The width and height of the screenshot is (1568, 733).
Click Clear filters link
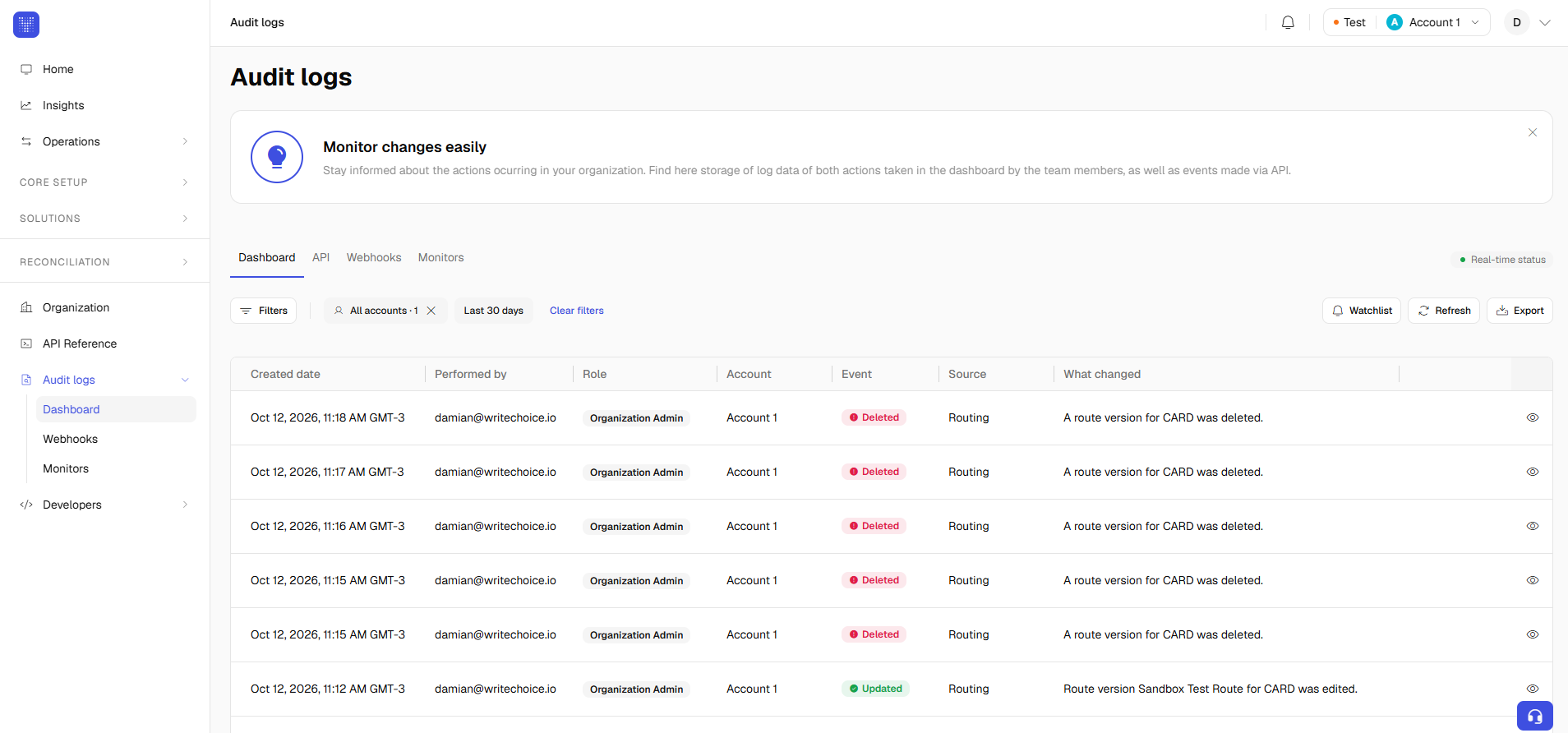pos(576,311)
